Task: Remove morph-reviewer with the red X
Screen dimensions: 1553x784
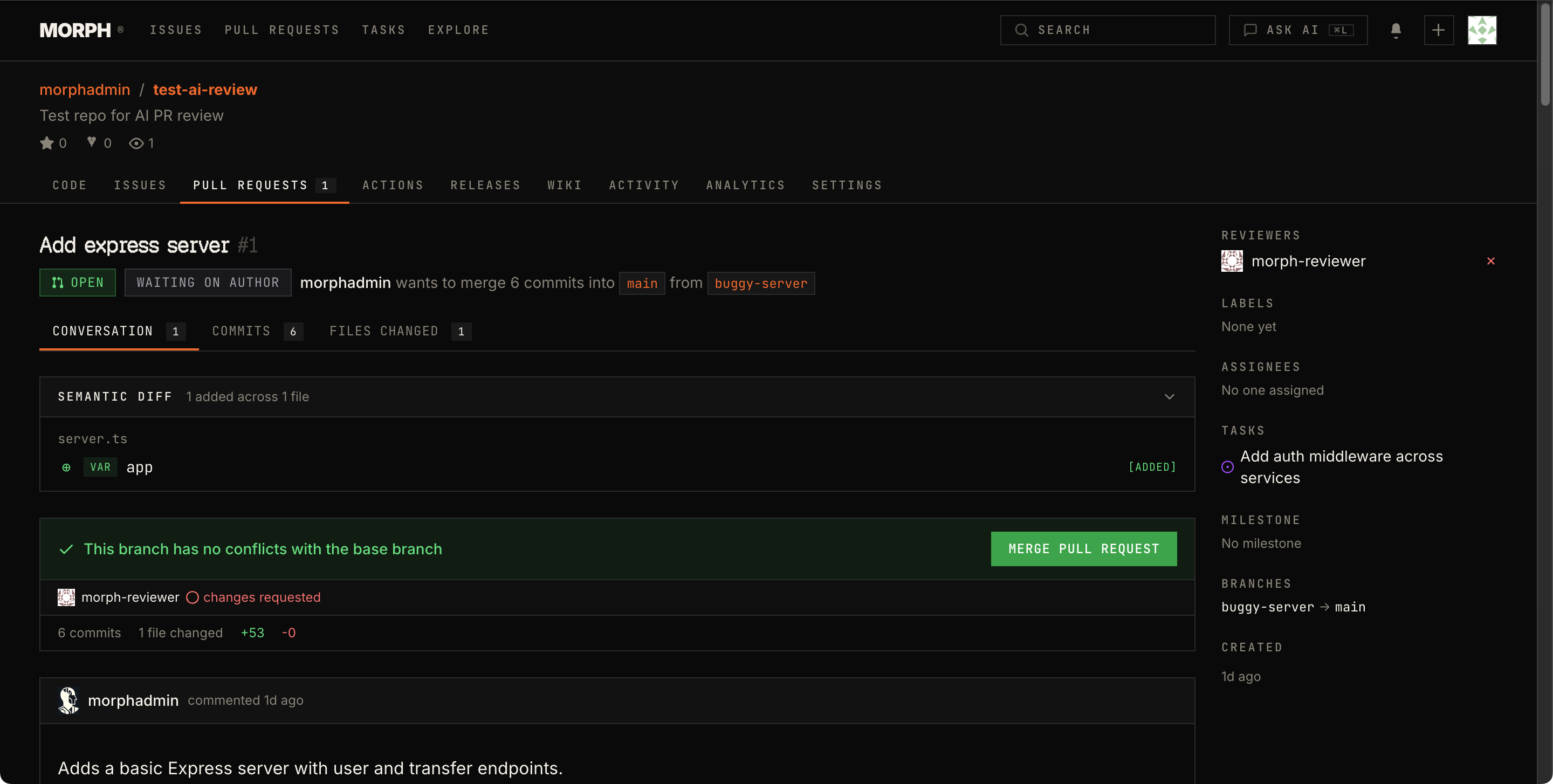Action: tap(1491, 261)
